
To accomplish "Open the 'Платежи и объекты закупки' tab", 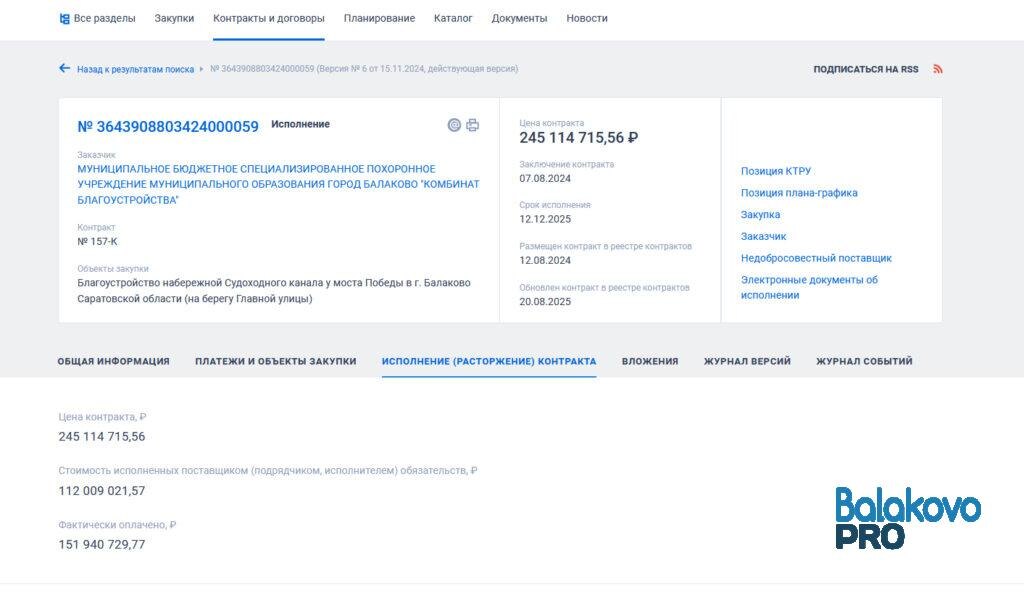I will (273, 361).
